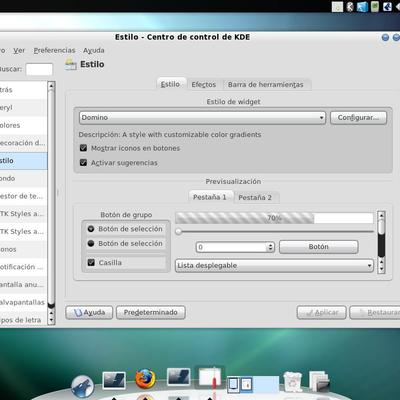Click sidebar list scrollbar bottom down arrow
Screen dimensions: 400x400
click(x=51, y=320)
